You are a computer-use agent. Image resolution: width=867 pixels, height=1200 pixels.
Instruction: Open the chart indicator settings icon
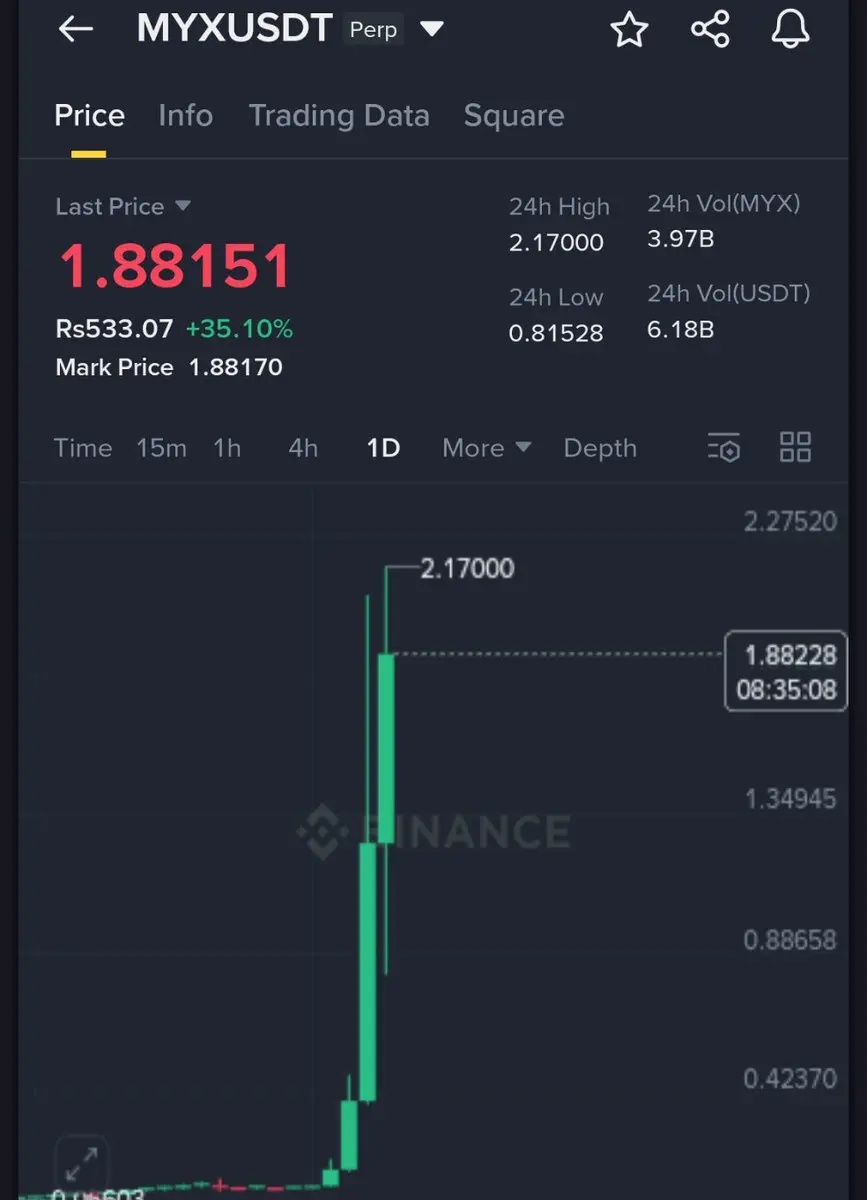[x=724, y=447]
